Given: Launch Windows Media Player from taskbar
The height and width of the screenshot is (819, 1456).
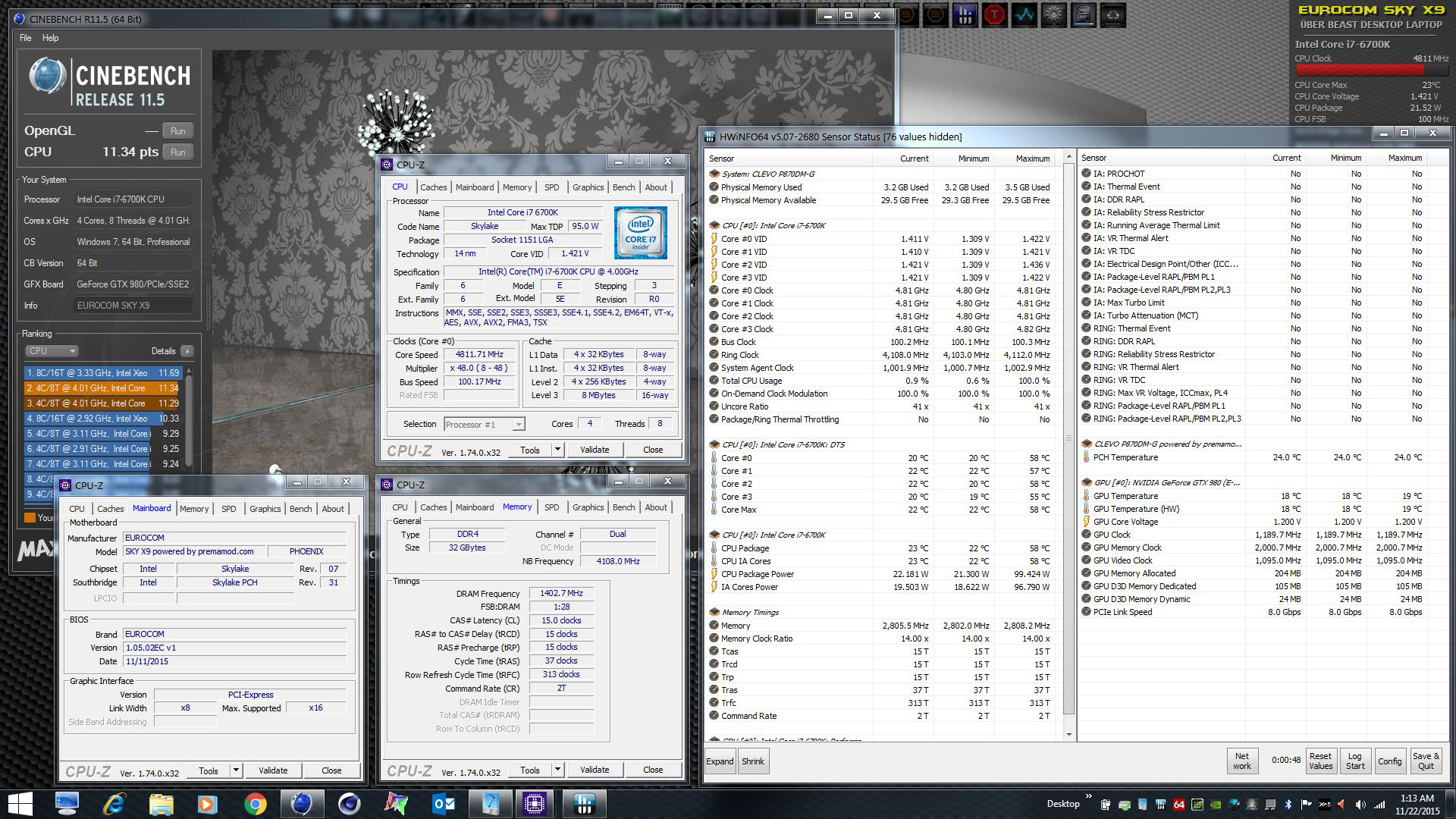Looking at the screenshot, I should coord(208,804).
